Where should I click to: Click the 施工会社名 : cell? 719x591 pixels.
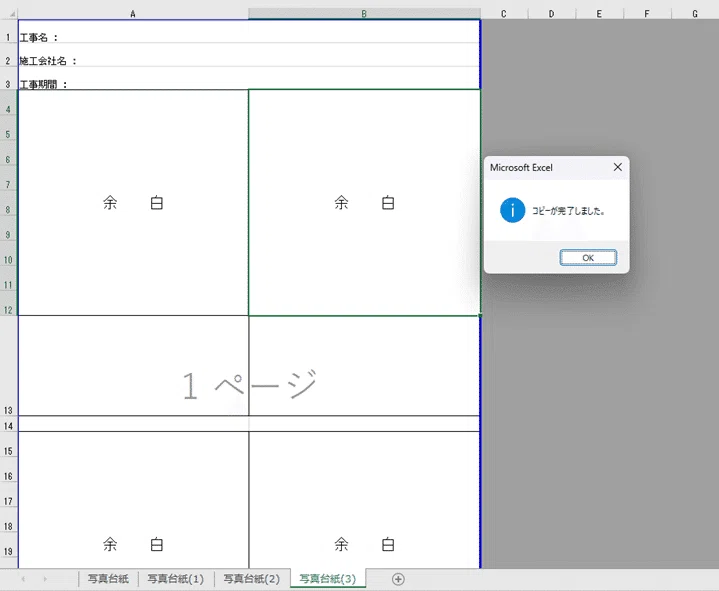click(x=133, y=55)
